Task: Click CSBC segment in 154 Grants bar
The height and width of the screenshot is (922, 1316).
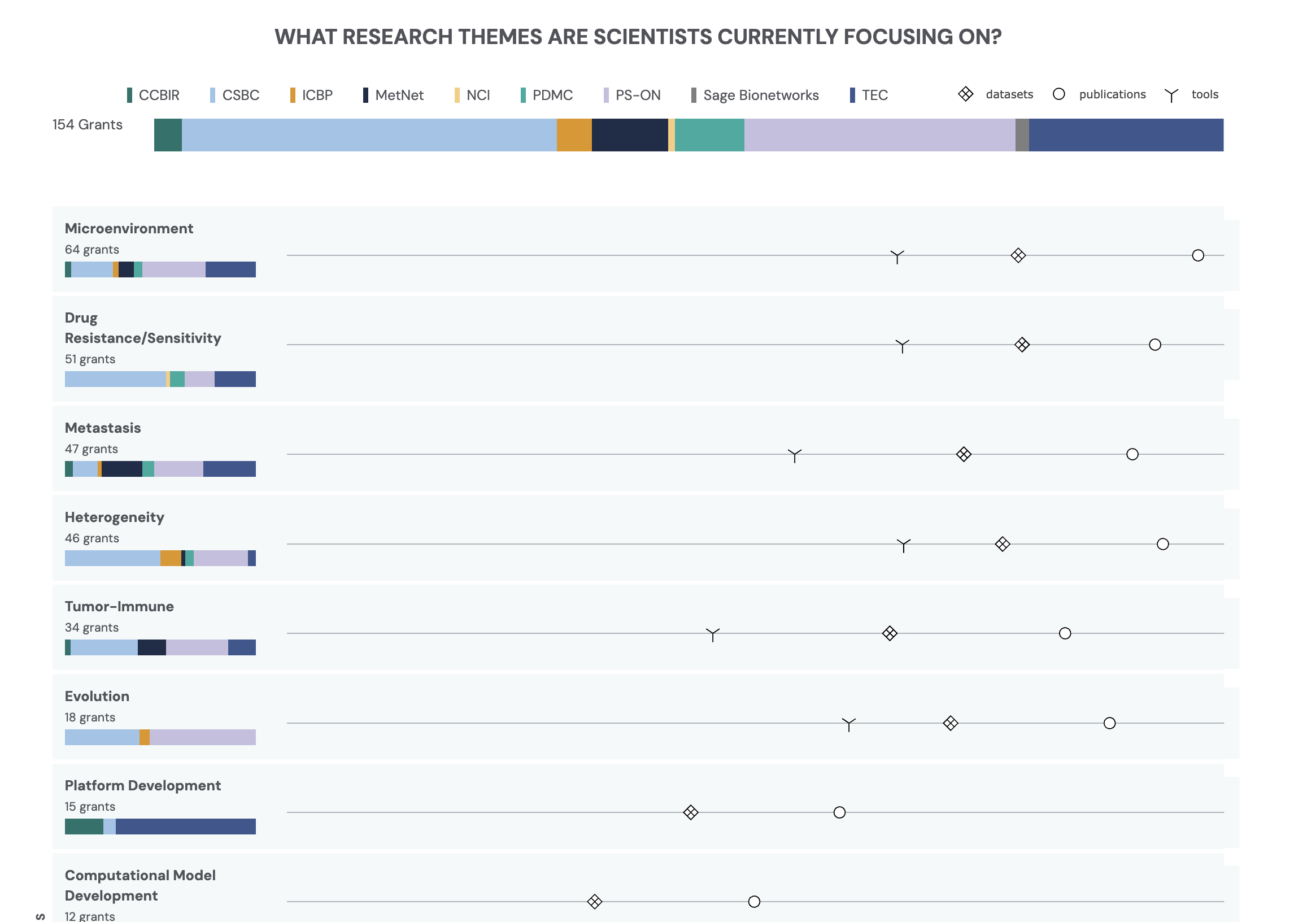Action: 369,136
